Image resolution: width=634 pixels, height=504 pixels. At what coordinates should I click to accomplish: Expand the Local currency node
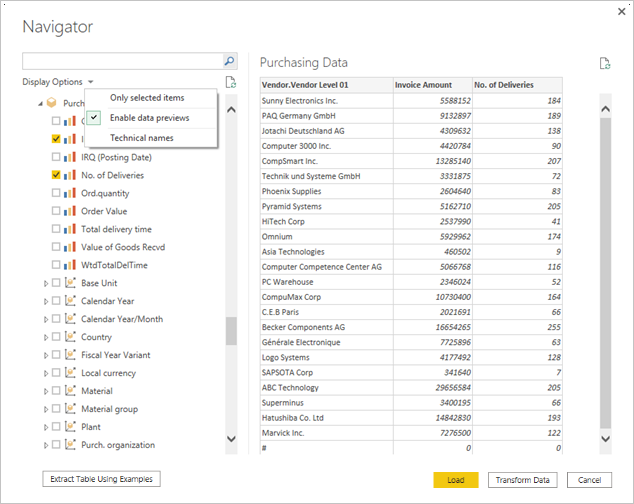[x=46, y=373]
